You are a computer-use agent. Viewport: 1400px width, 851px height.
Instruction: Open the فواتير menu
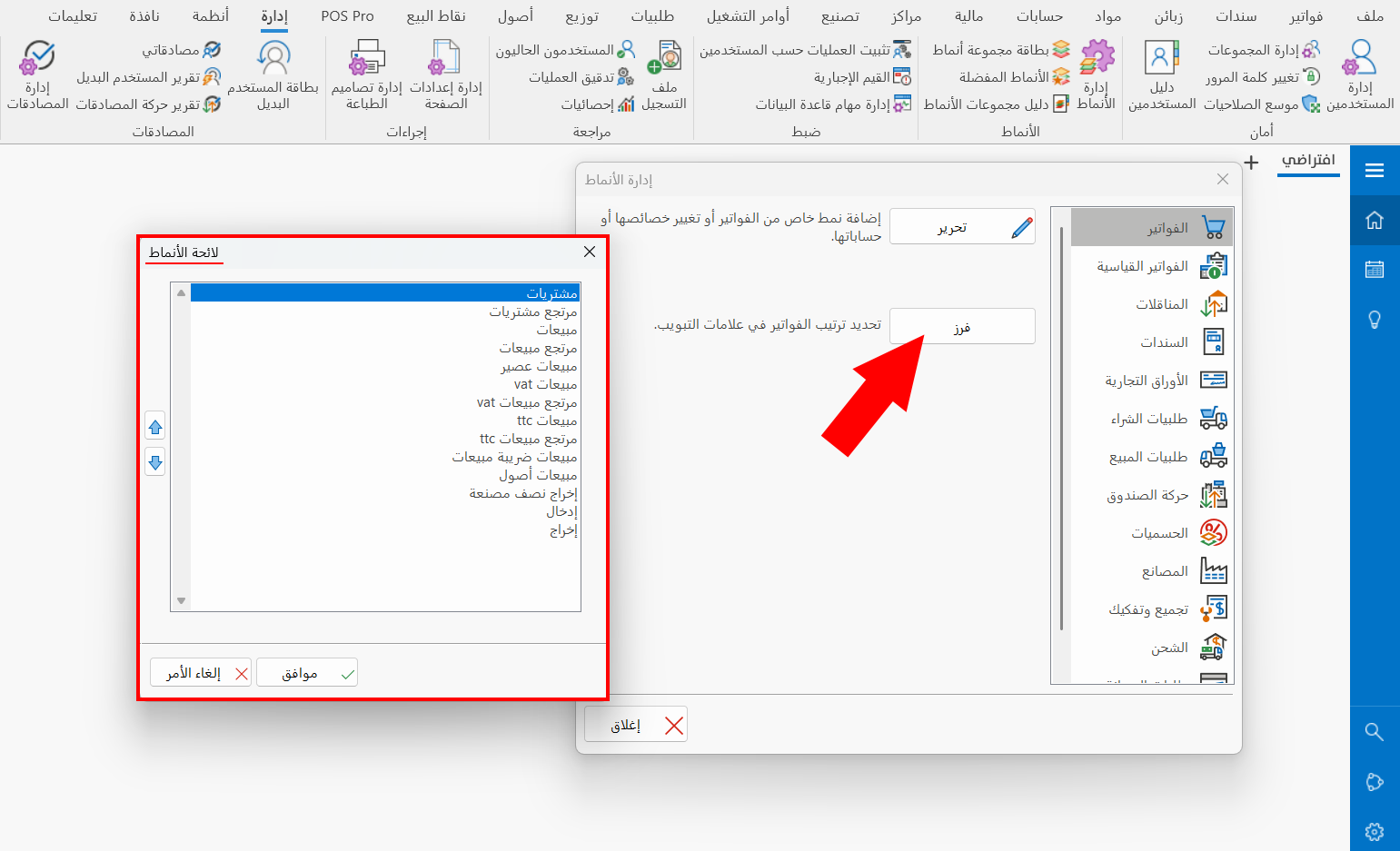point(1306,16)
